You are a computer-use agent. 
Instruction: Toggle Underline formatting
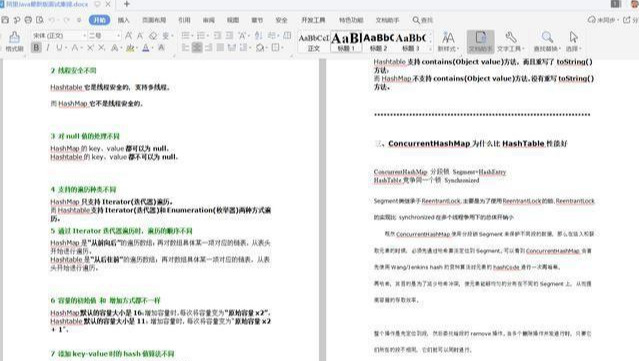59,48
